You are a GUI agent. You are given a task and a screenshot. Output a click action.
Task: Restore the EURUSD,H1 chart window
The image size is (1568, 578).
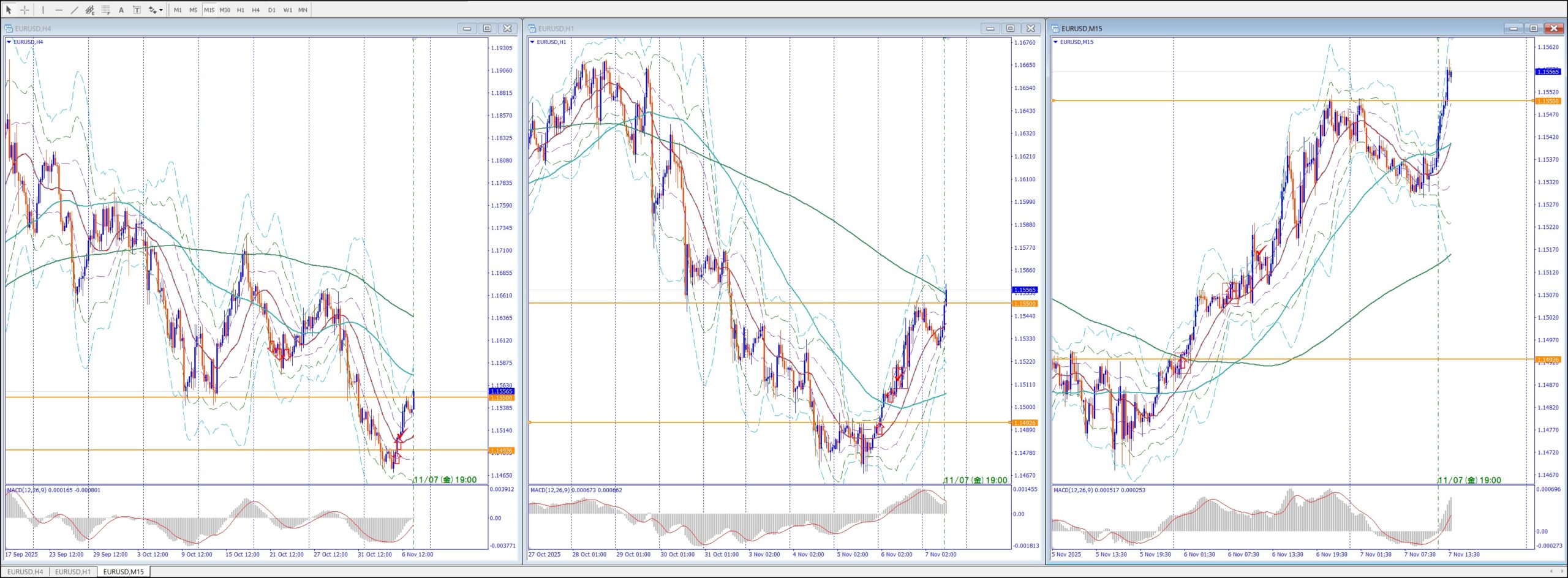[1010, 28]
